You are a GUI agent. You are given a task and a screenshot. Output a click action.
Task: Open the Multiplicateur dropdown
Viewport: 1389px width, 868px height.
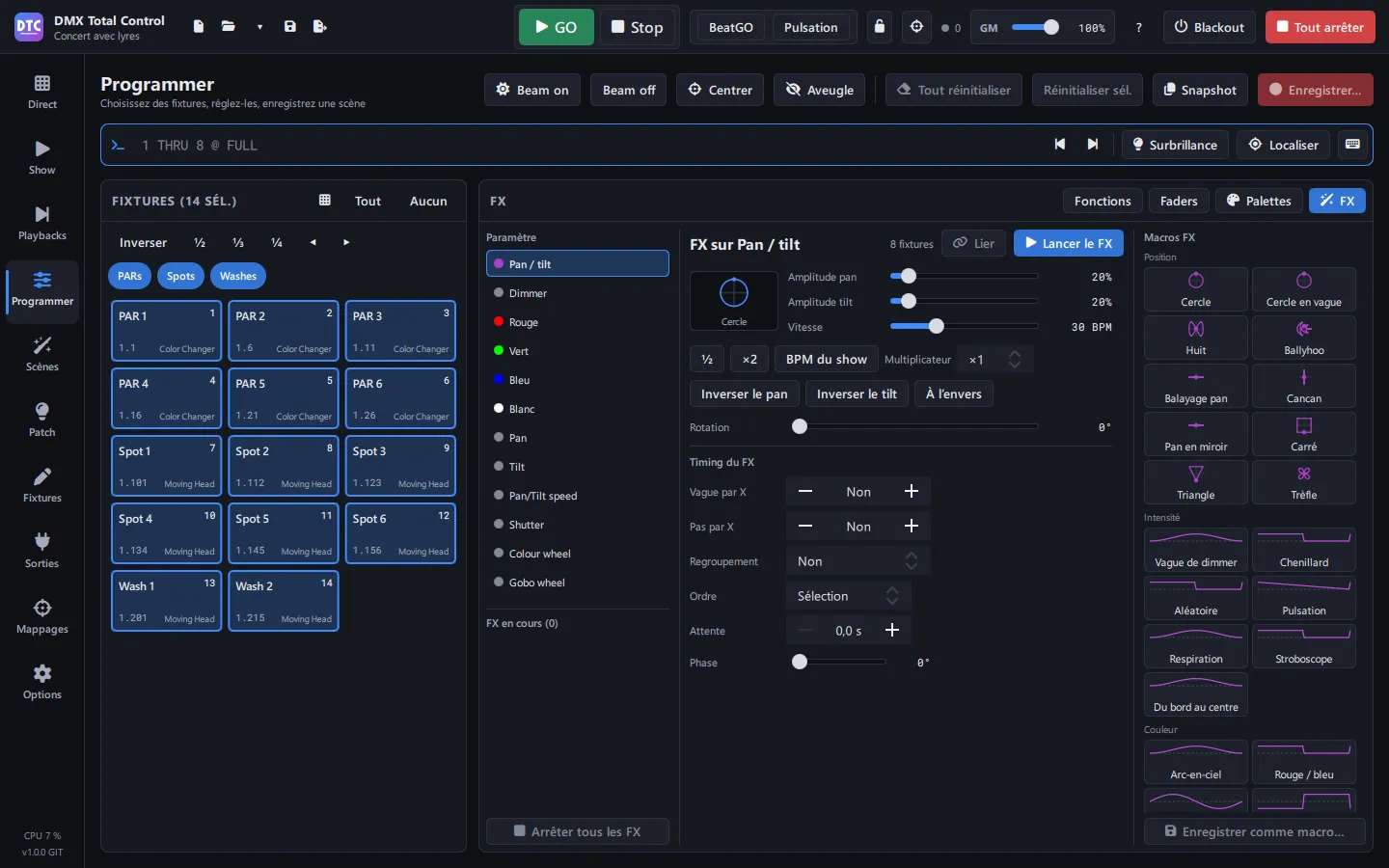coord(995,360)
